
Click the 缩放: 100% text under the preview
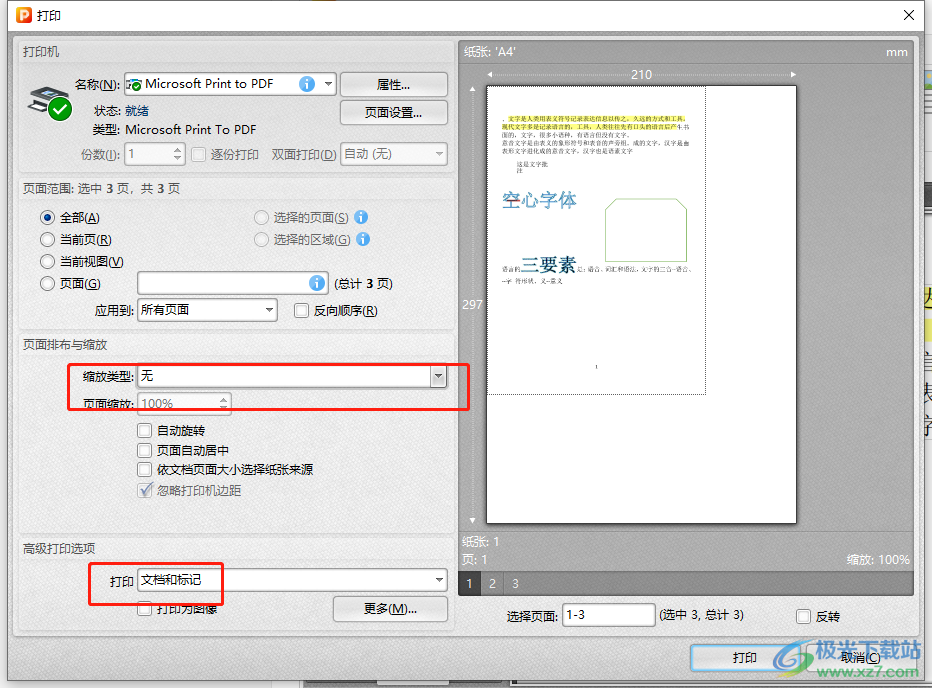click(878, 560)
